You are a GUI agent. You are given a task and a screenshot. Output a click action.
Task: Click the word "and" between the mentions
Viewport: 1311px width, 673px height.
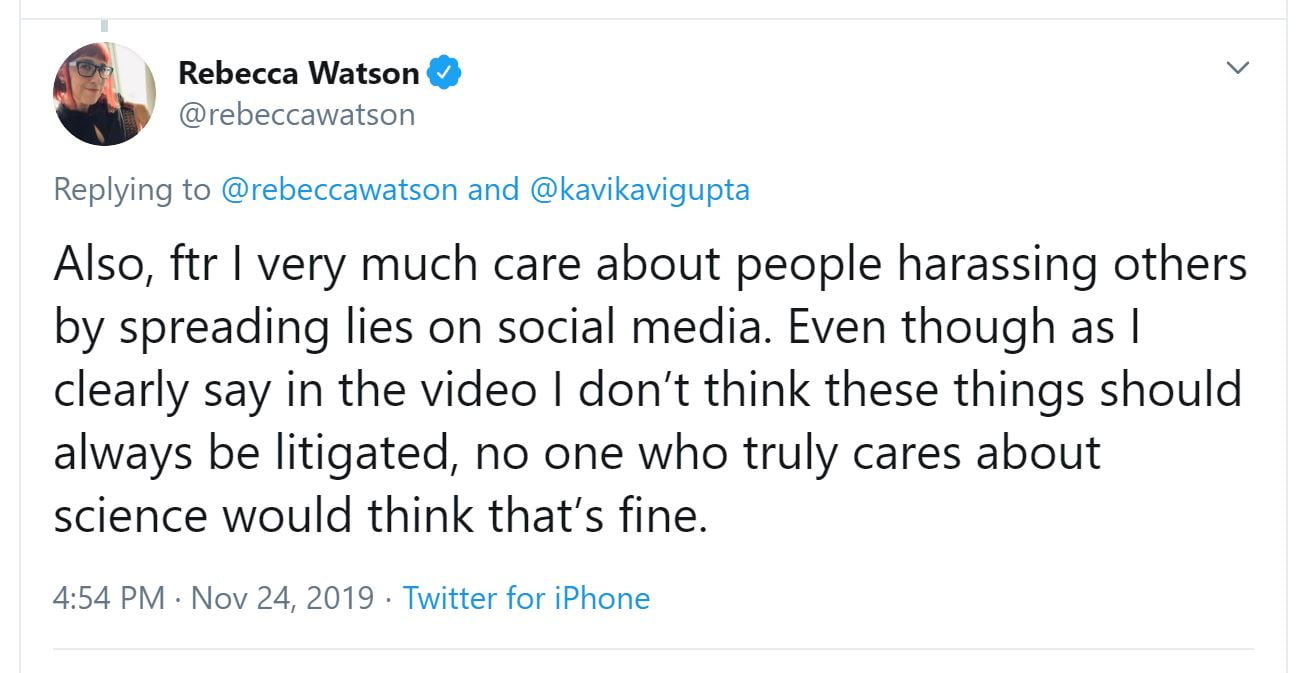(x=494, y=189)
